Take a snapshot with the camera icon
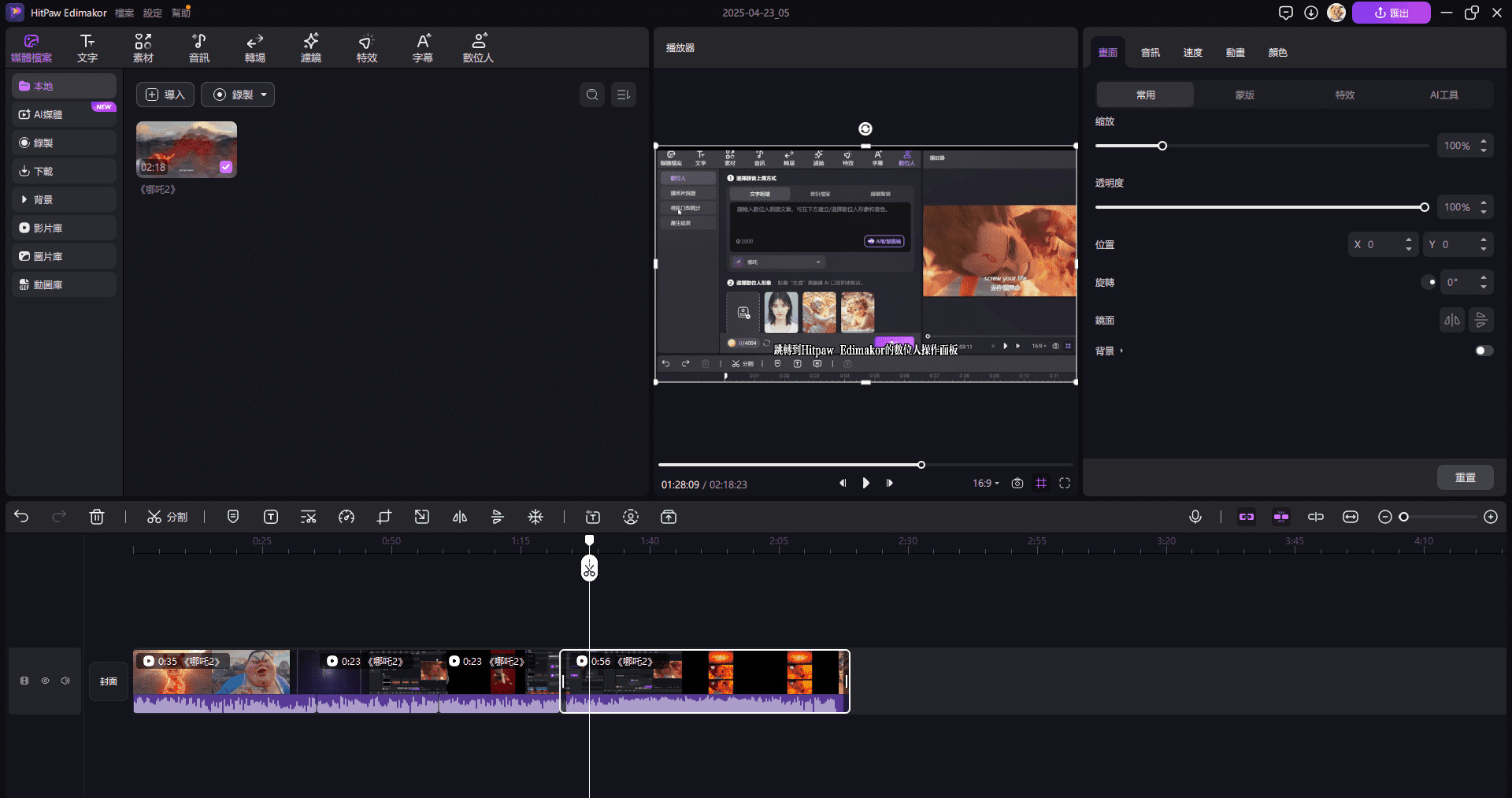The width and height of the screenshot is (1512, 798). coord(1017,483)
